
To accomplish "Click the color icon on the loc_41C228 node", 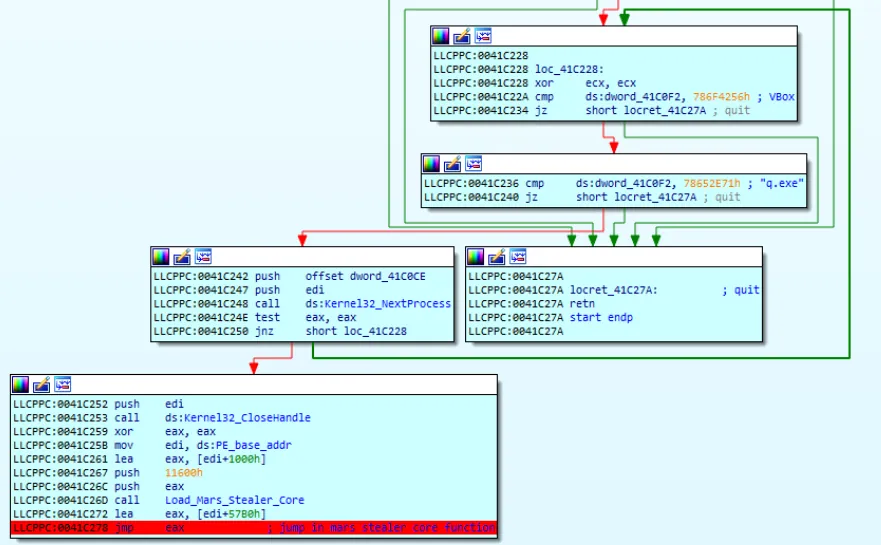I will pyautogui.click(x=440, y=37).
